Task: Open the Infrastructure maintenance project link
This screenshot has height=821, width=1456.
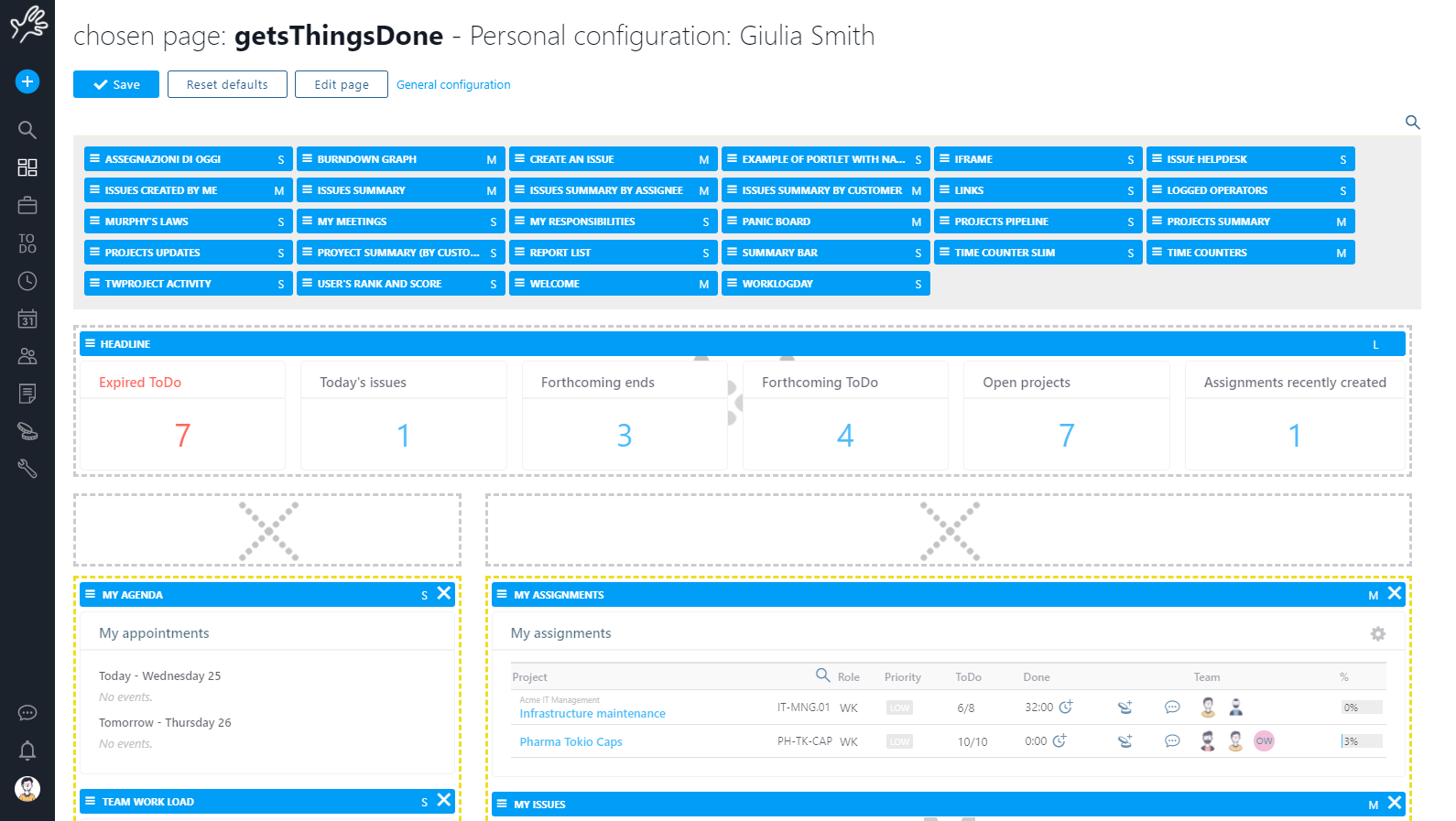Action: coord(592,713)
